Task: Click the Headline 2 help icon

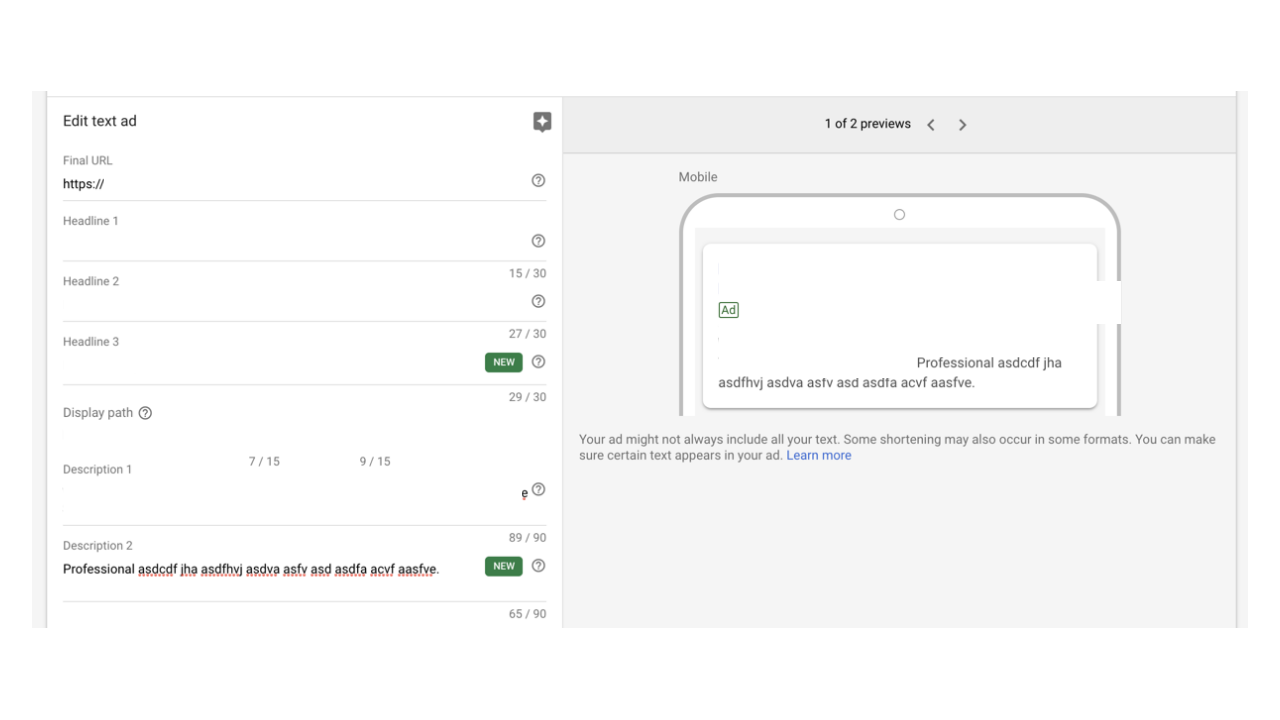Action: 538,301
